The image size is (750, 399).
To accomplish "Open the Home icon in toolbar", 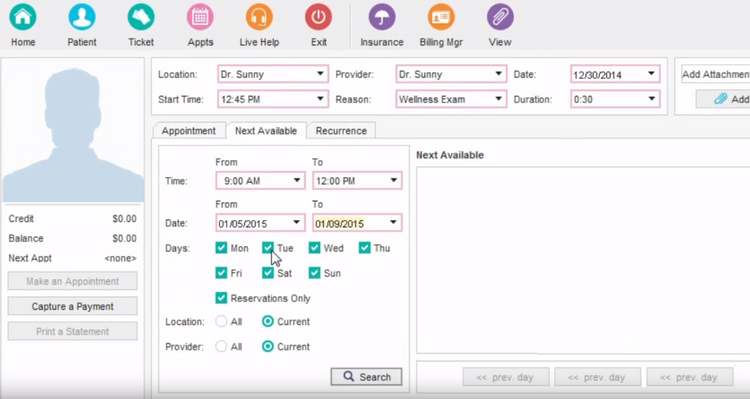I will coord(22,17).
